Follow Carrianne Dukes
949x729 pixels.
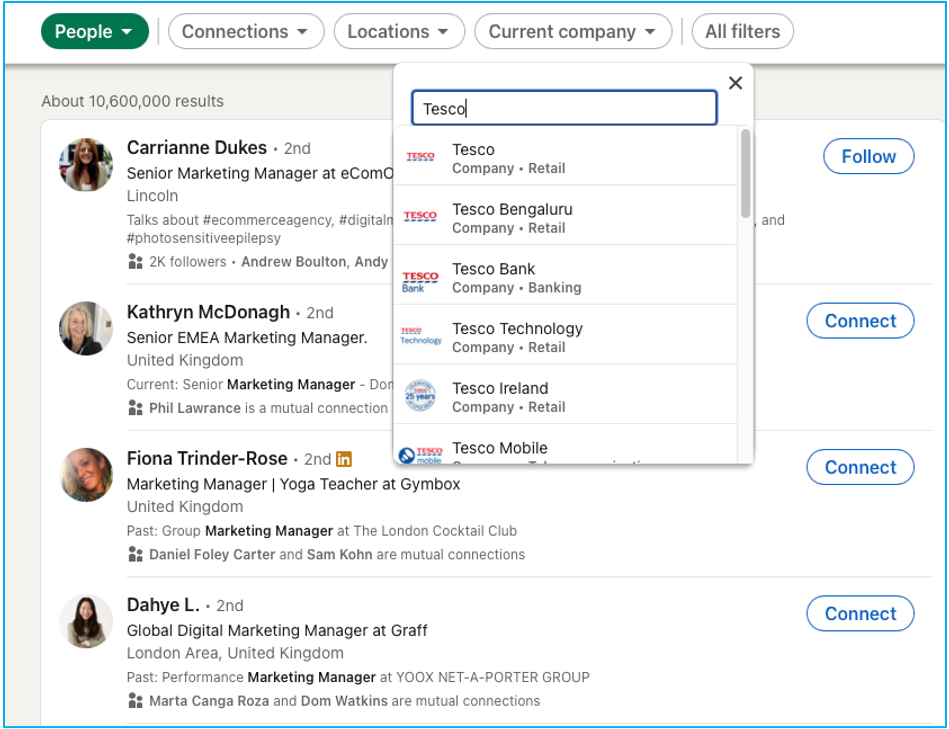[x=869, y=156]
